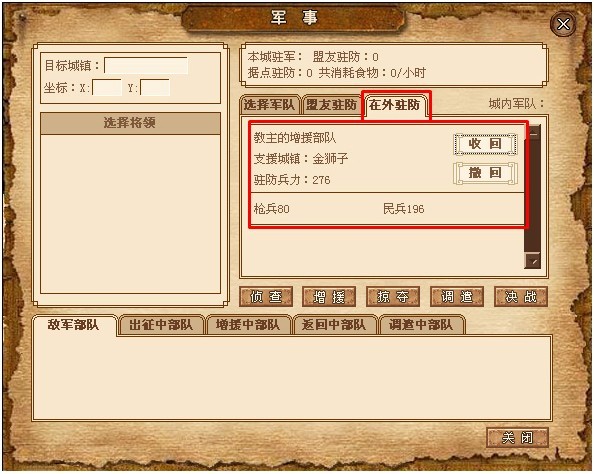The image size is (594, 474).
Task: Click the 增援 reinforce button
Action: pyautogui.click(x=329, y=297)
